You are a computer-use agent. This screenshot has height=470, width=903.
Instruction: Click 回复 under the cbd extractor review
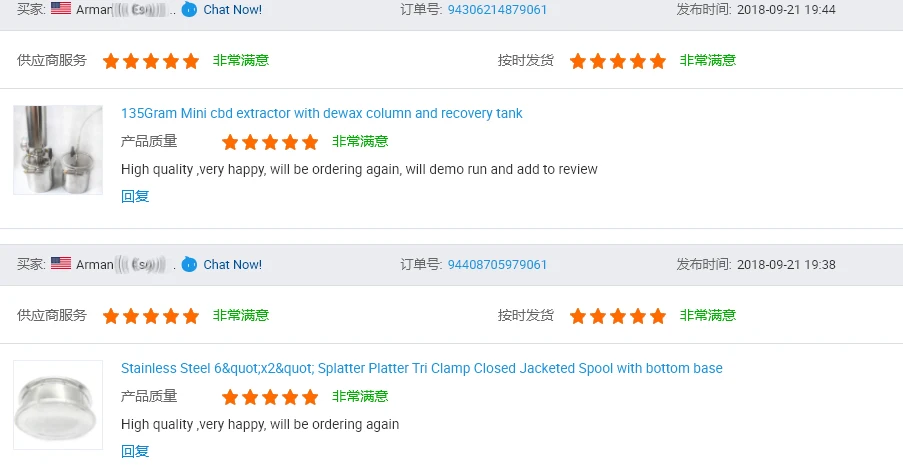[x=135, y=196]
